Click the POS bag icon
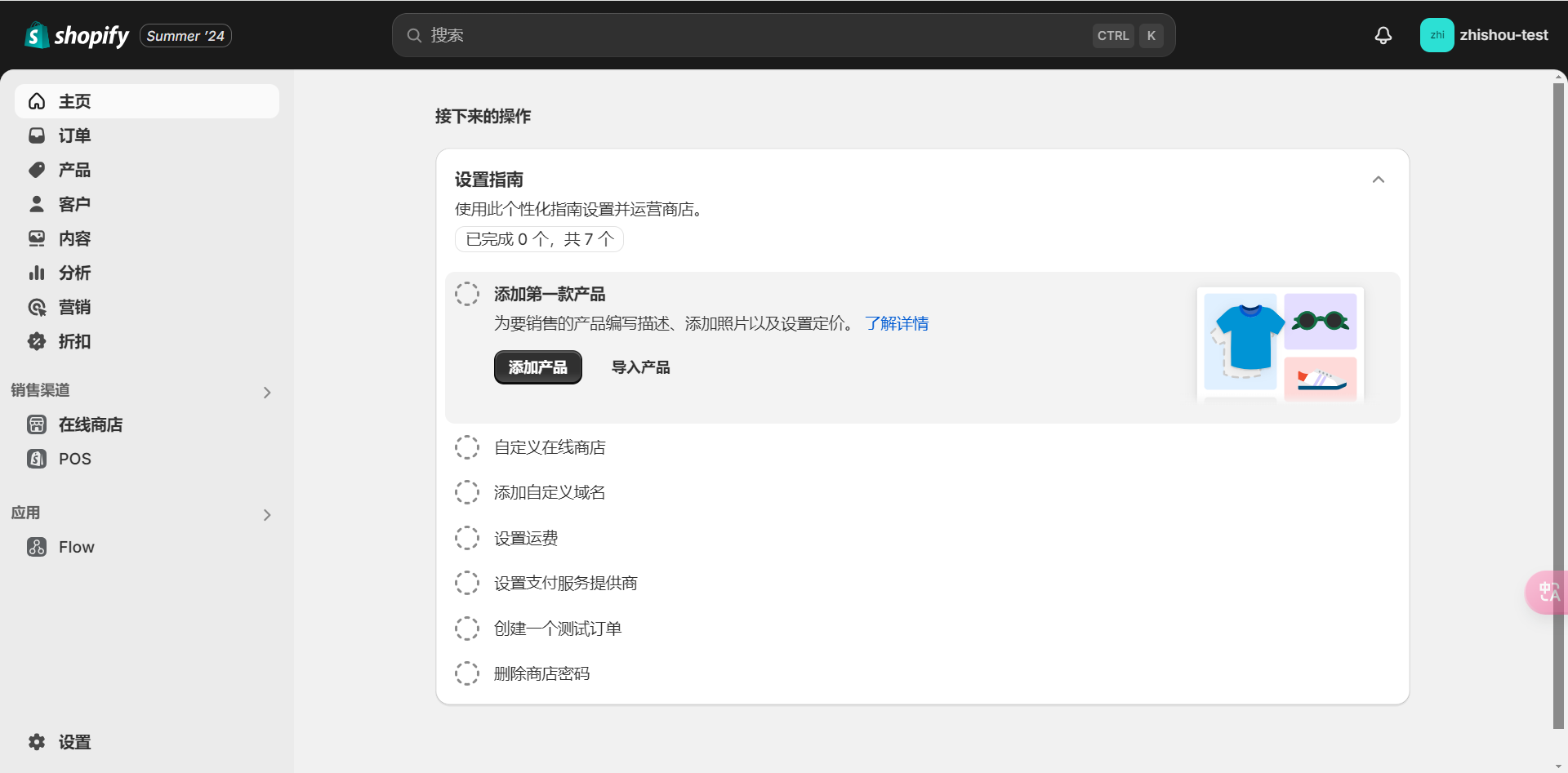 pyautogui.click(x=37, y=459)
